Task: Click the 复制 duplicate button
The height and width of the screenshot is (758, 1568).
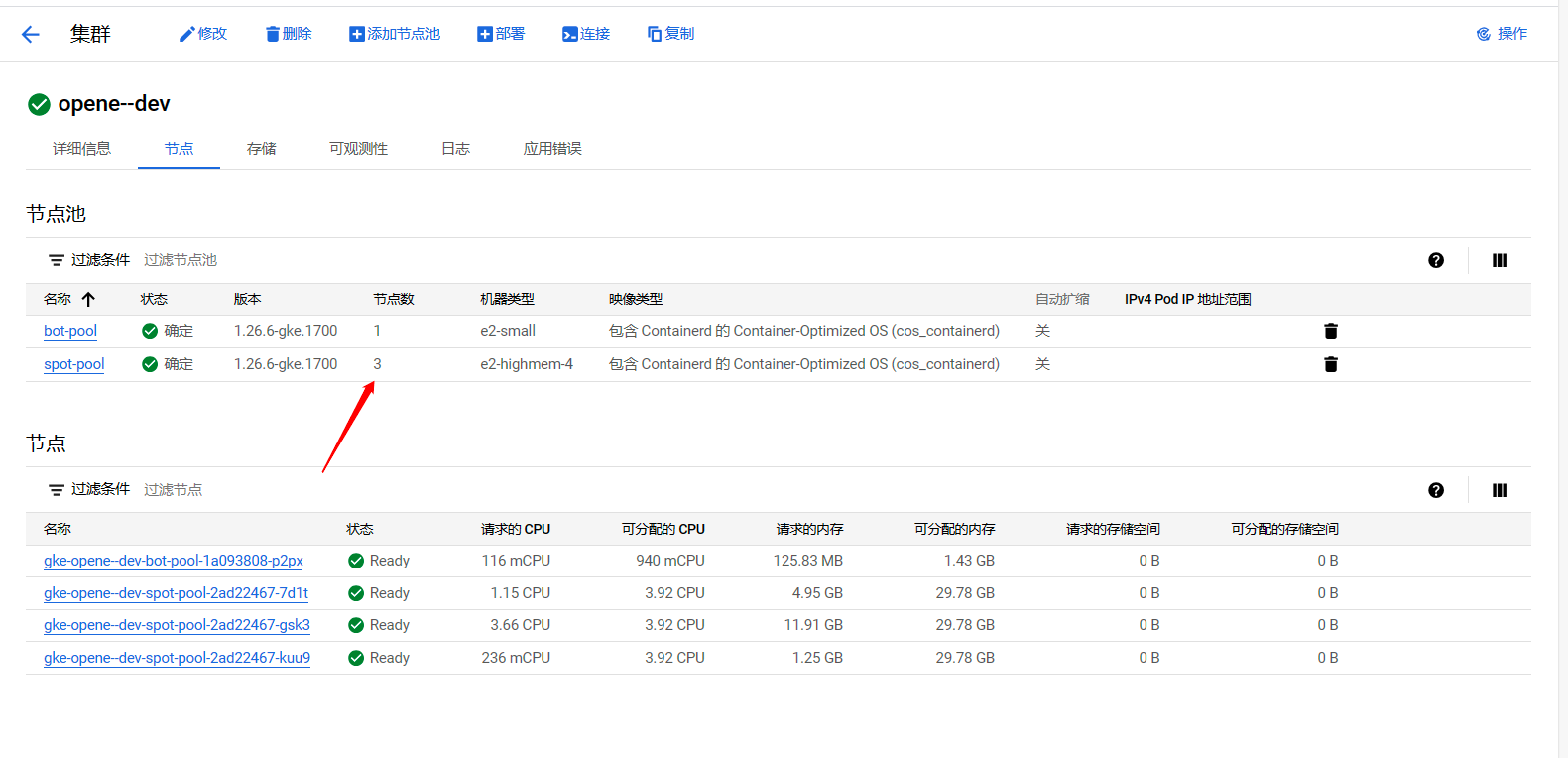Action: 671,34
